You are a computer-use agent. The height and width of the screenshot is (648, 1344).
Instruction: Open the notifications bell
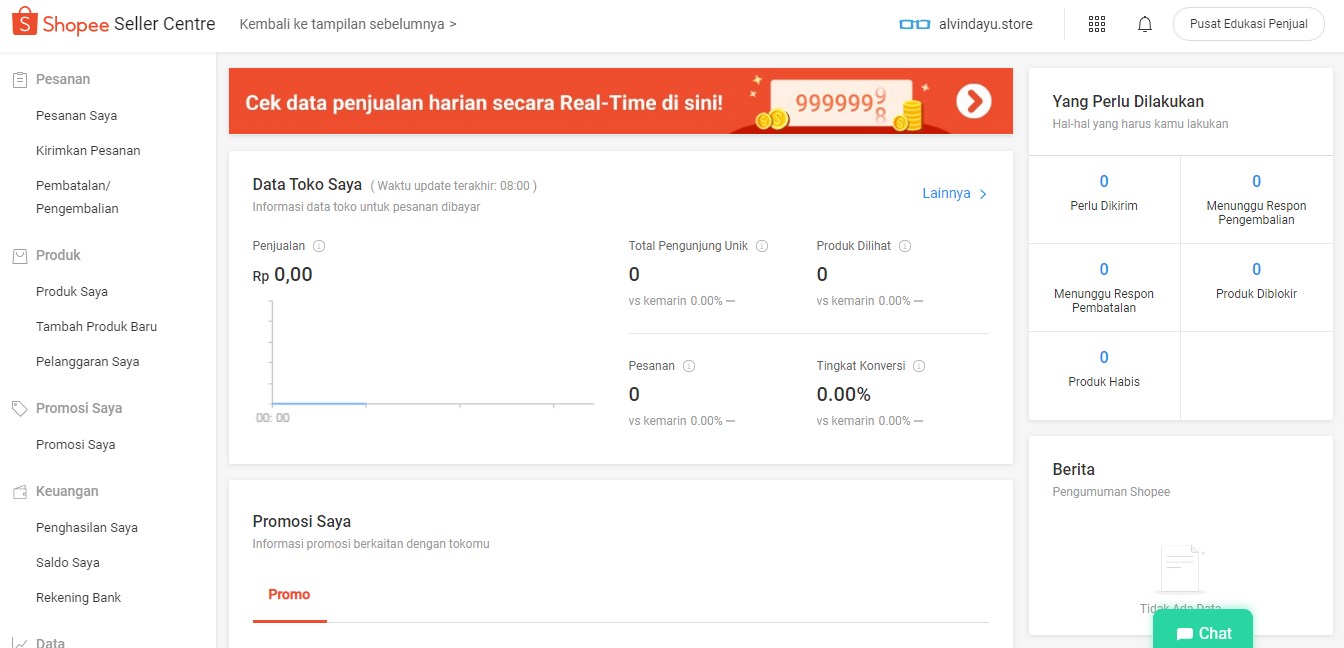pyautogui.click(x=1146, y=24)
